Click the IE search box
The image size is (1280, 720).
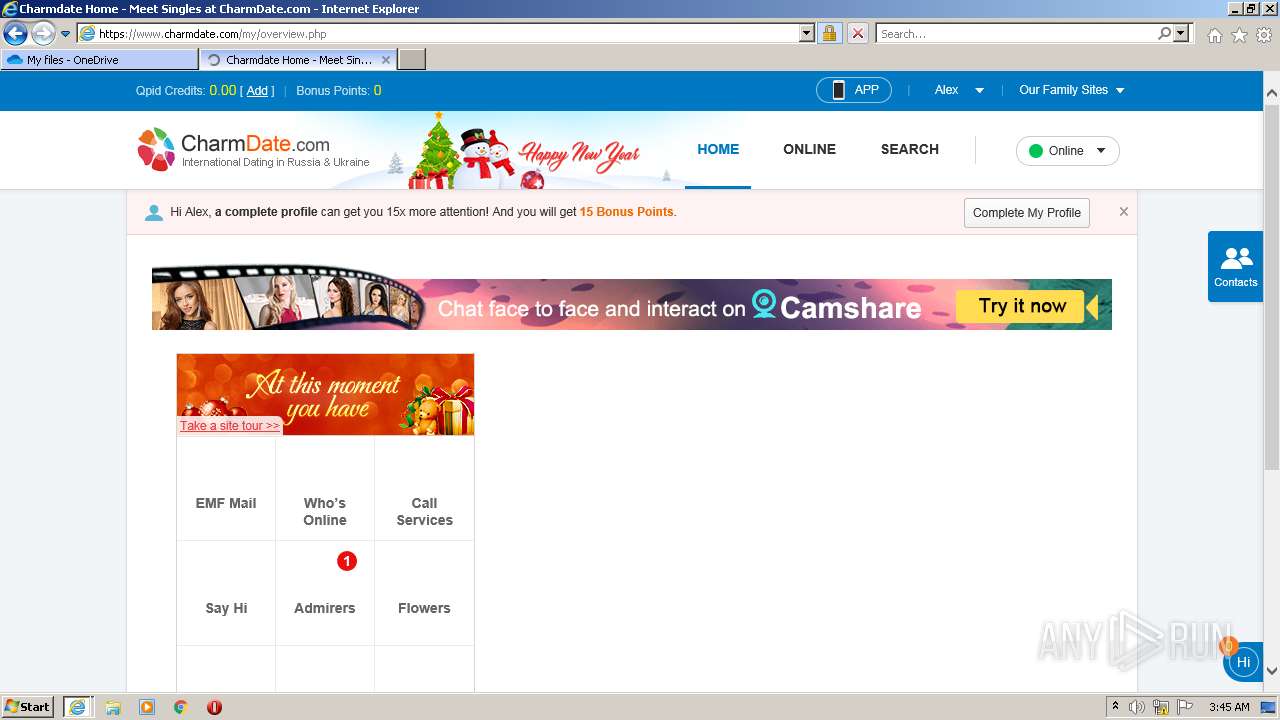pos(1016,34)
